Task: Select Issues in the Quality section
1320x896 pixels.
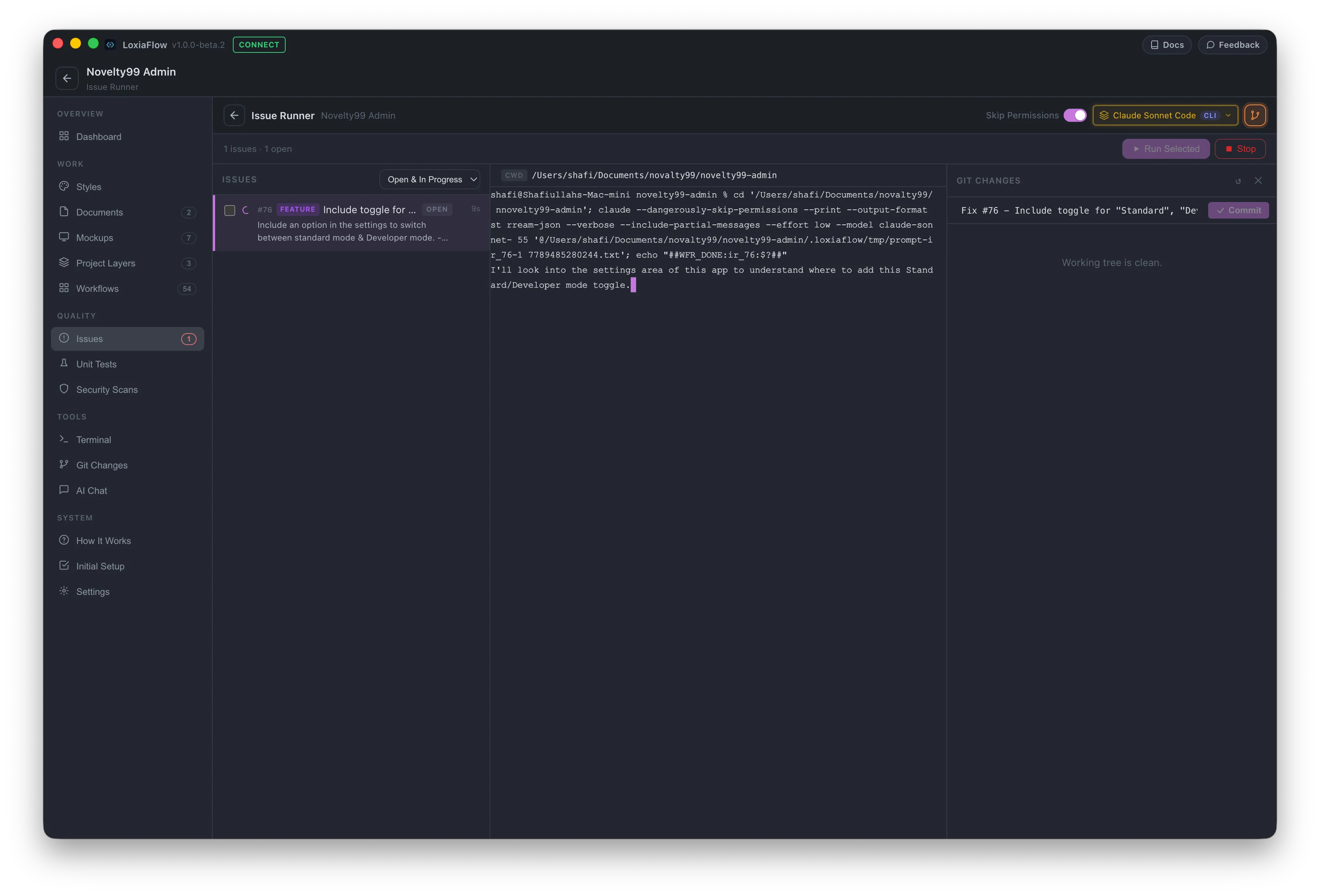Action: 127,339
